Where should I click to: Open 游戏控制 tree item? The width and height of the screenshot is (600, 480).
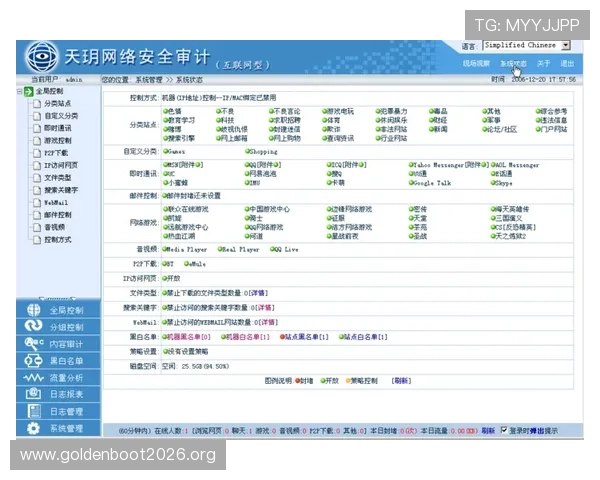[x=57, y=141]
